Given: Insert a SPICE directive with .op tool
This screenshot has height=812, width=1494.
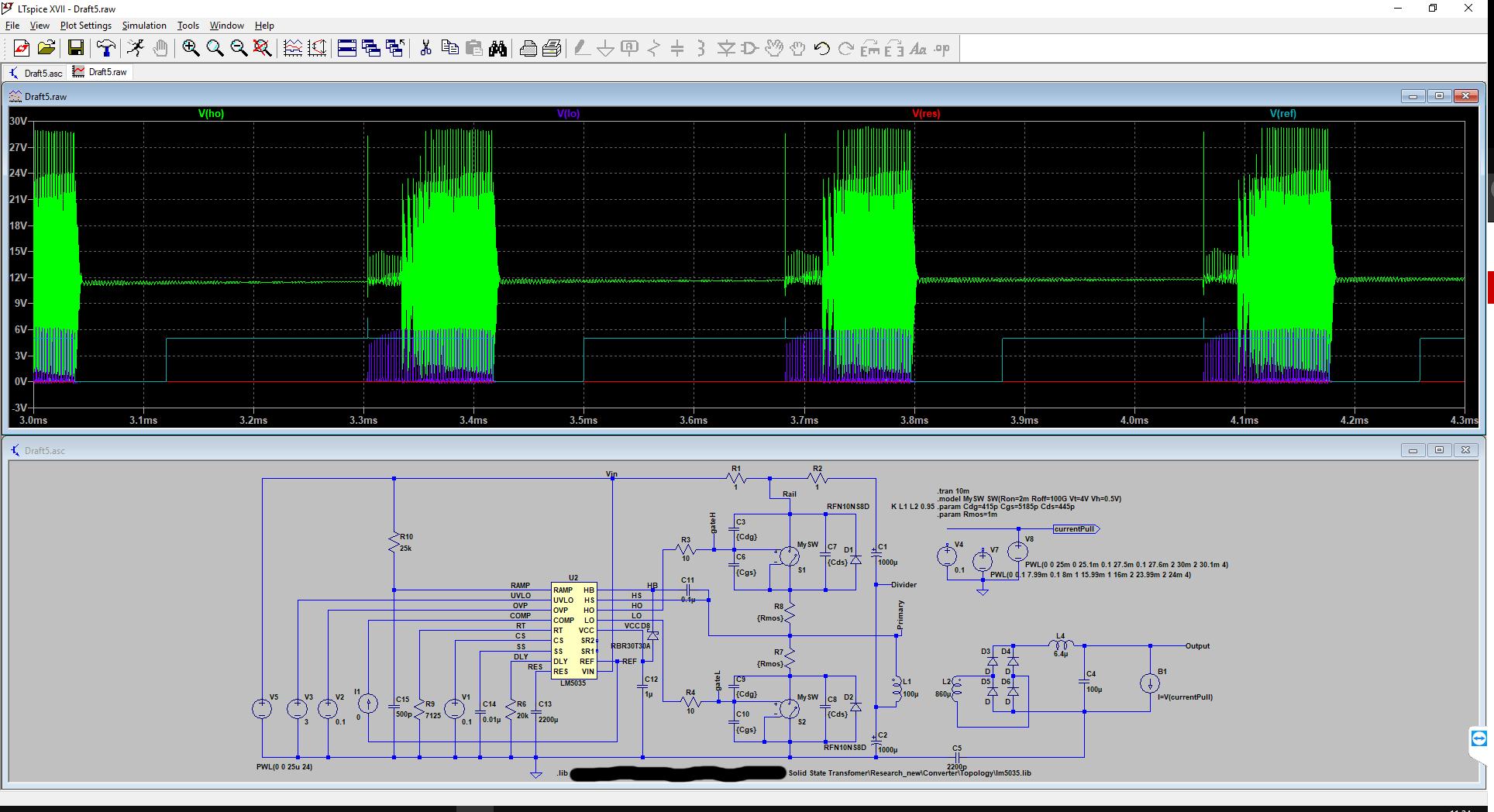Looking at the screenshot, I should (941, 48).
